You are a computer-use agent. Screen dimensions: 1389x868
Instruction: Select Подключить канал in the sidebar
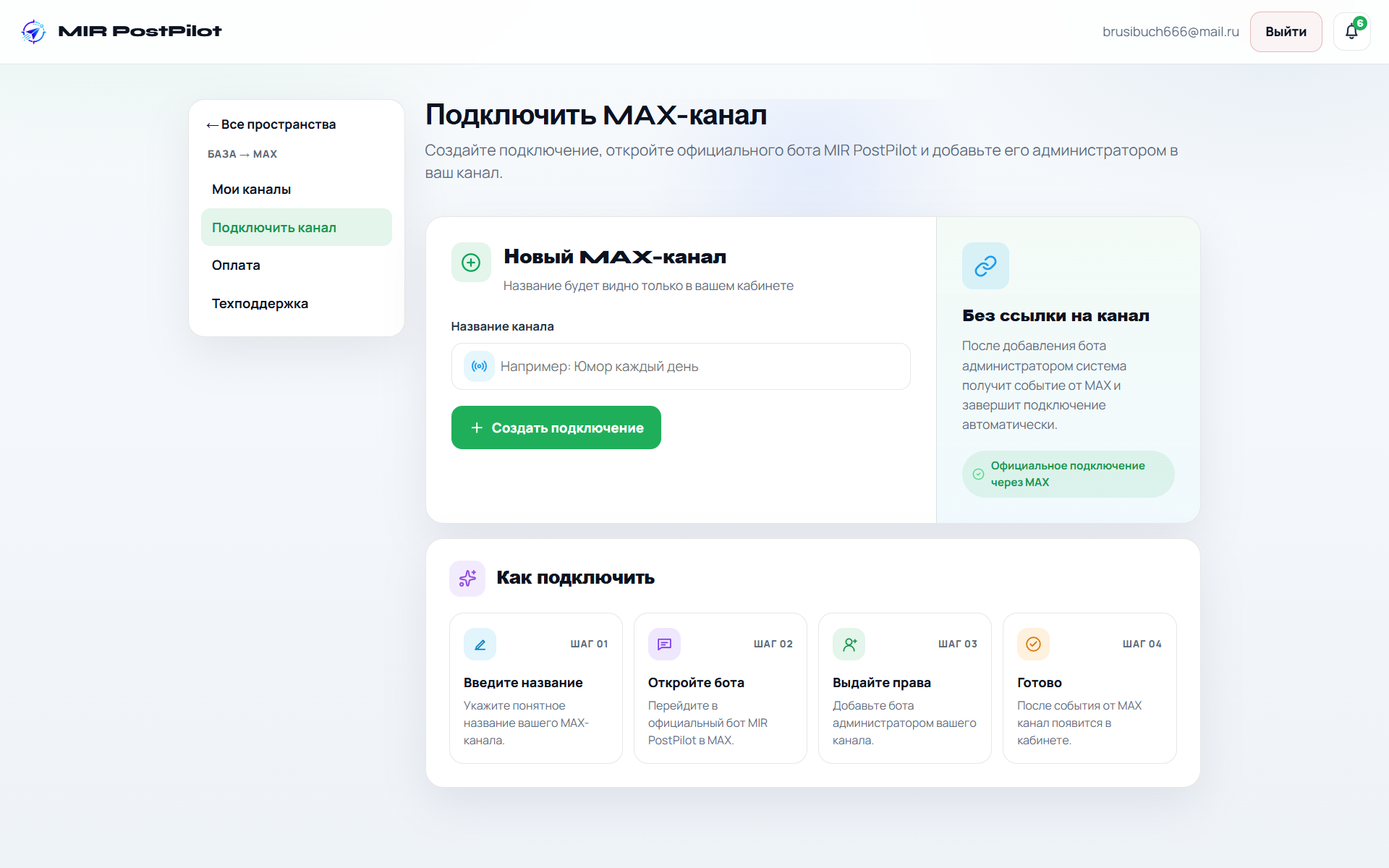click(297, 227)
